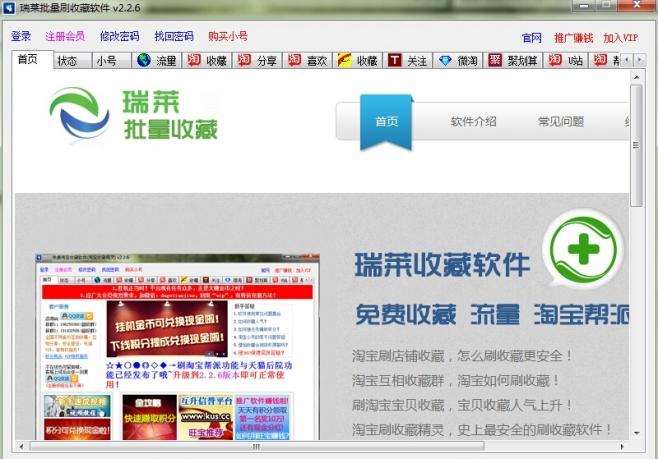
Task: Click the horizontal scrollbar right arrow
Action: click(x=622, y=446)
